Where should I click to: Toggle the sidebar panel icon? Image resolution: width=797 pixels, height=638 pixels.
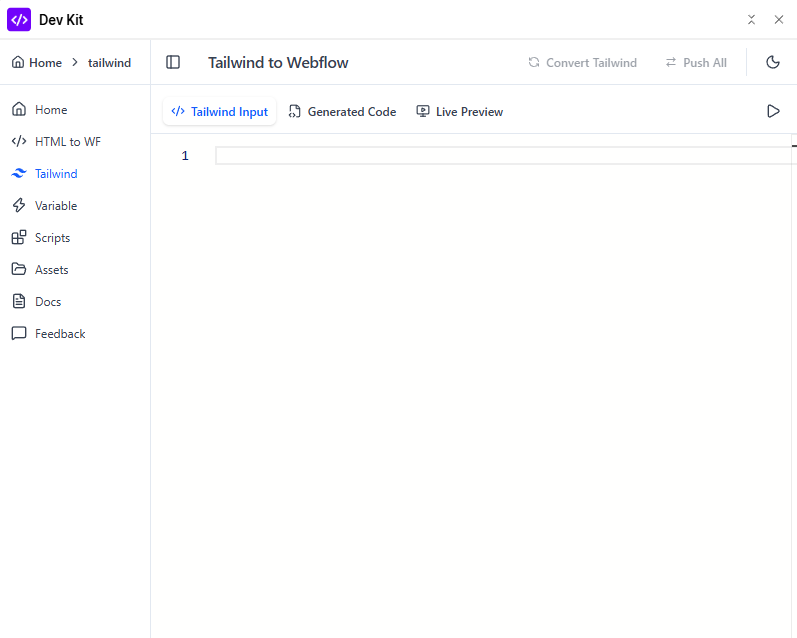tap(173, 62)
